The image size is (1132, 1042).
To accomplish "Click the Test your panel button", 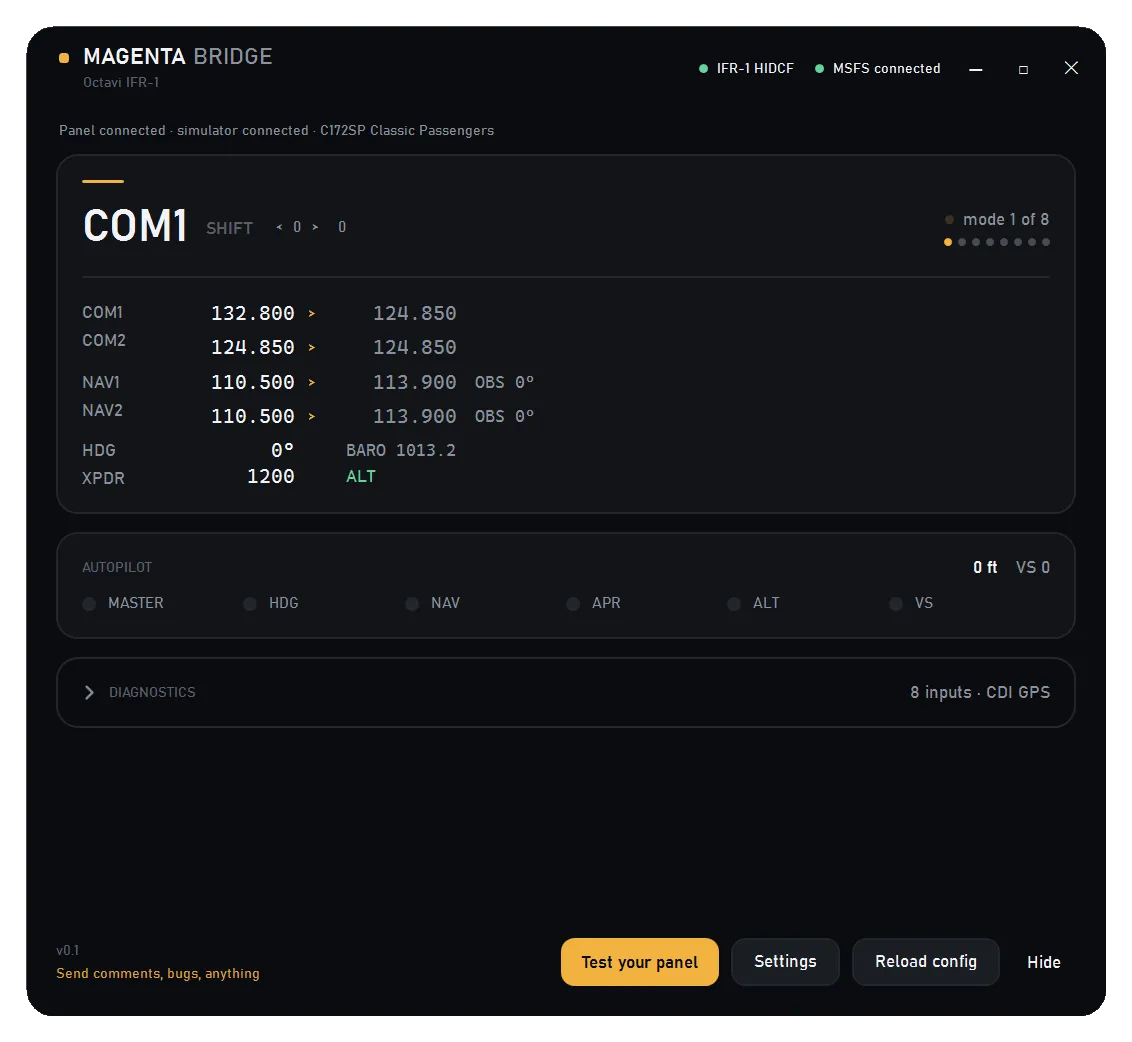I will (639, 961).
